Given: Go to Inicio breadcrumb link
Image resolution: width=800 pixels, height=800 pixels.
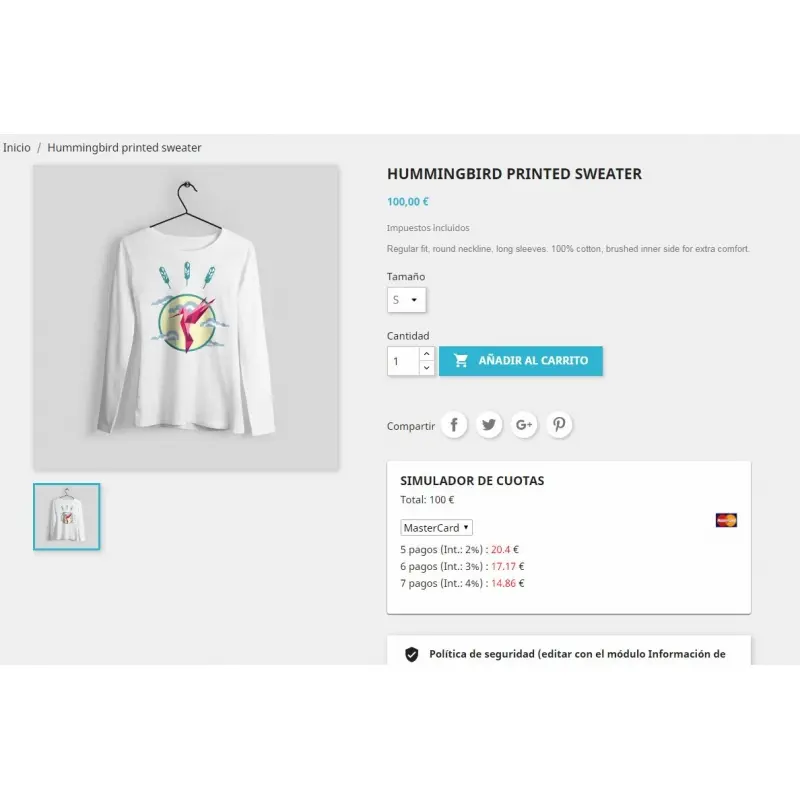Looking at the screenshot, I should point(17,147).
